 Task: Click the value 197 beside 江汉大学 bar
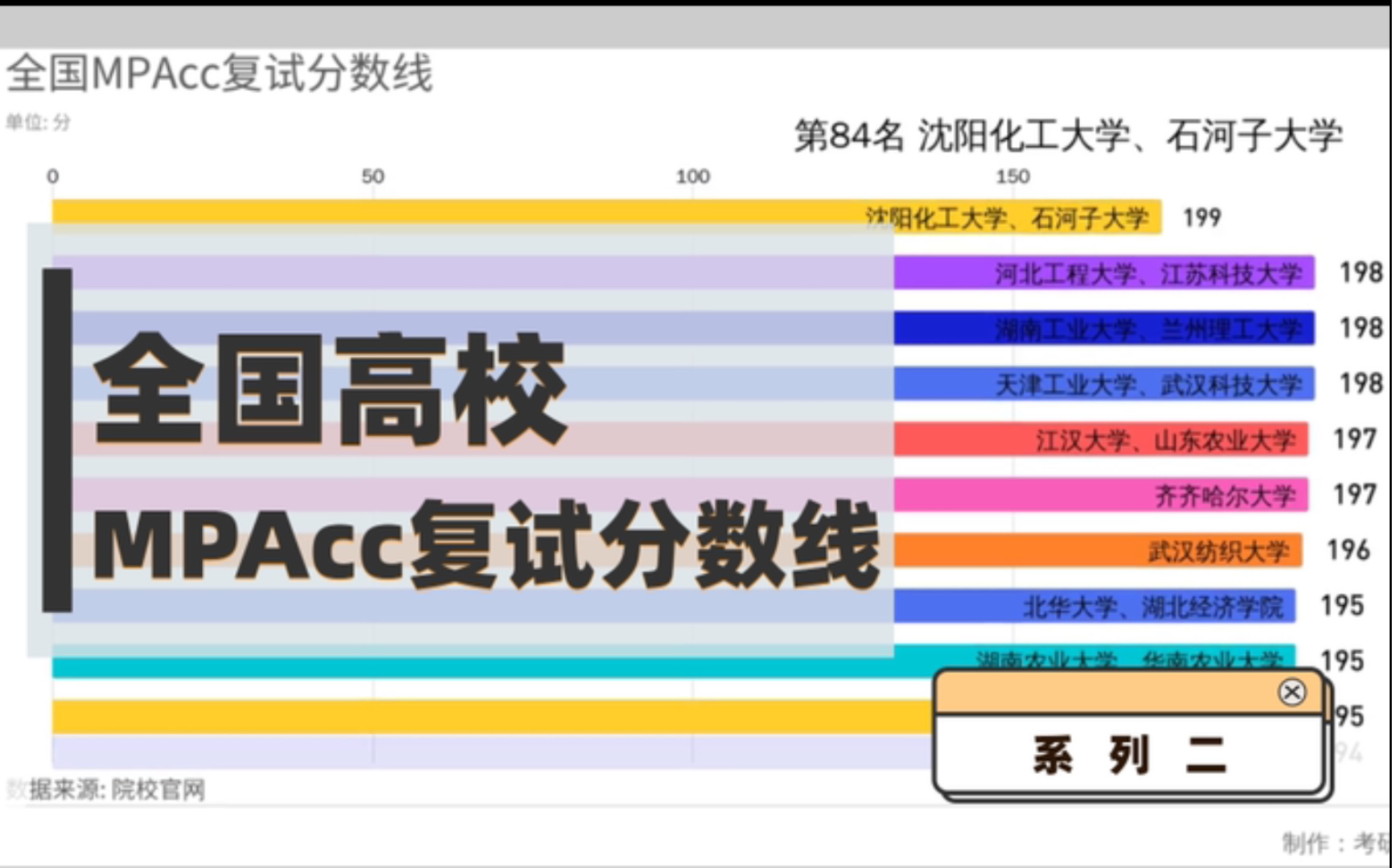[x=1354, y=439]
